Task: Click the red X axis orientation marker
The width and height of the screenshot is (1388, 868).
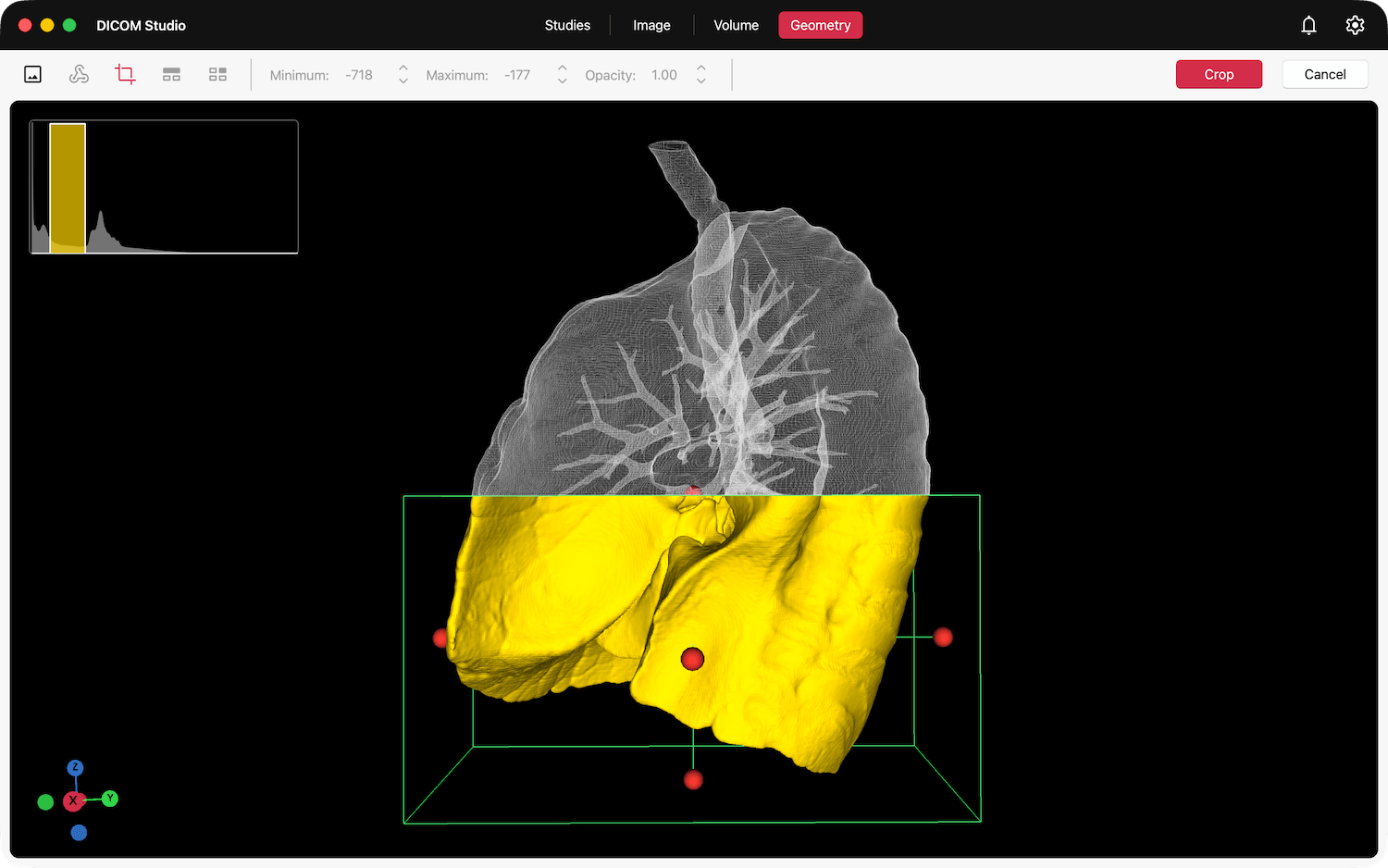Action: click(x=73, y=800)
